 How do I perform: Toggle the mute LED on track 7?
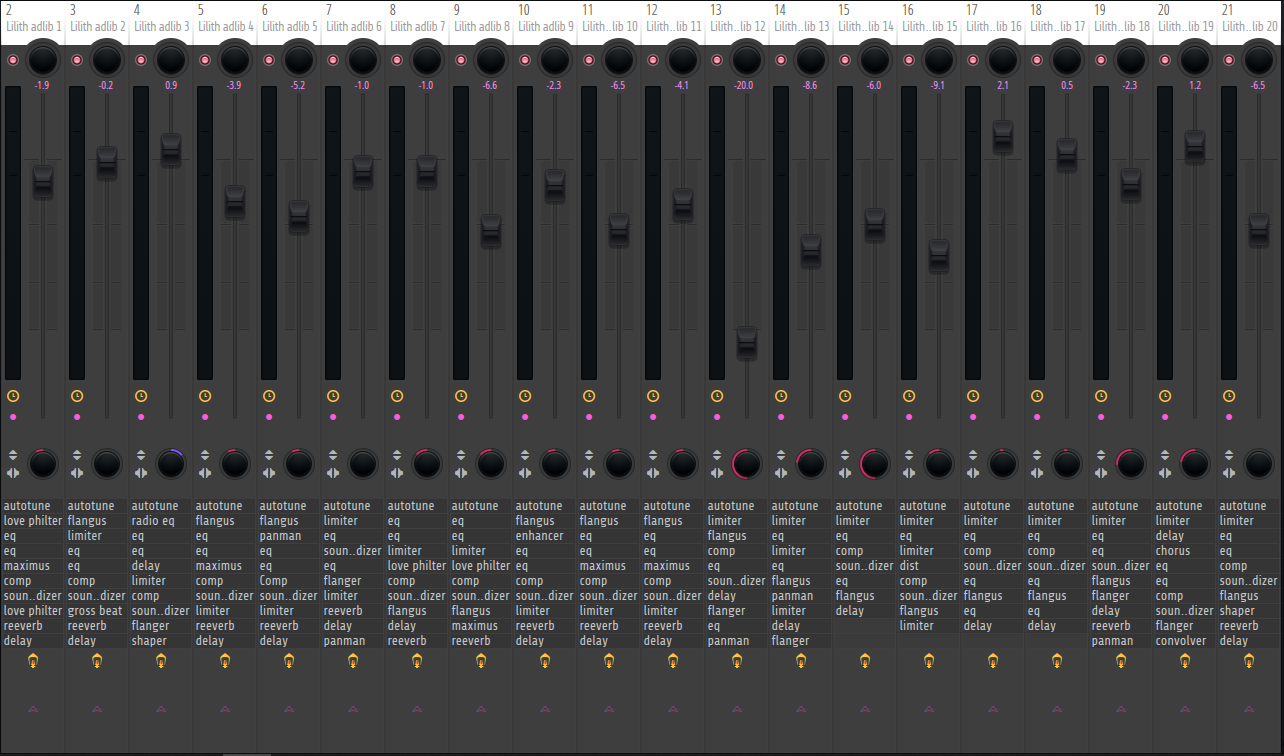[333, 60]
